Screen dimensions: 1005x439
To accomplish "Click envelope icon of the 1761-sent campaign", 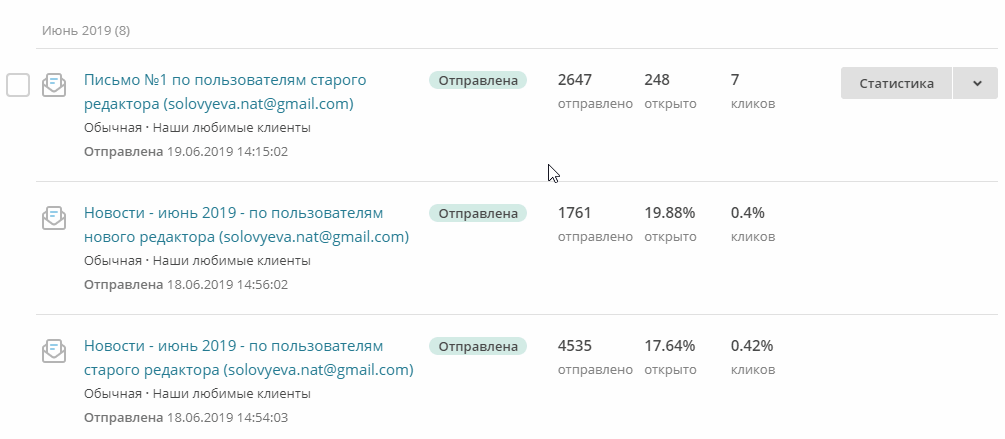I will tap(54, 218).
